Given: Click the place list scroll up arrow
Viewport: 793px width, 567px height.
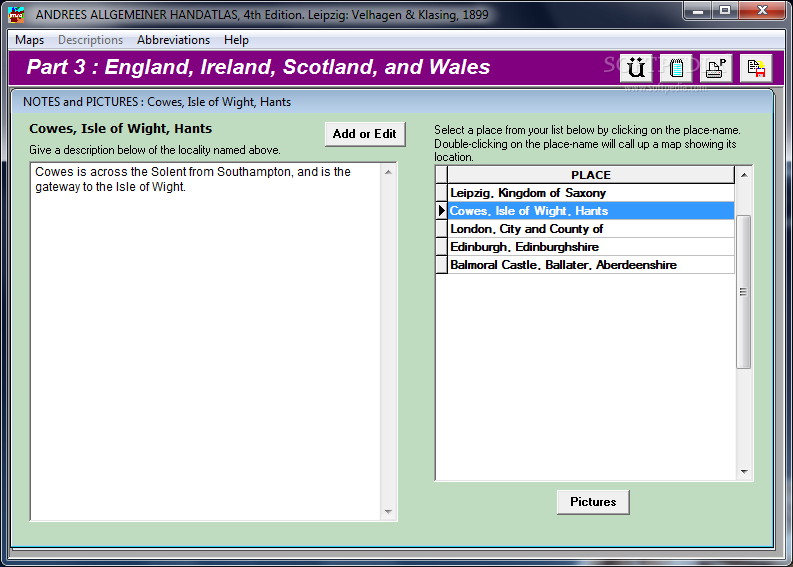Looking at the screenshot, I should (744, 175).
